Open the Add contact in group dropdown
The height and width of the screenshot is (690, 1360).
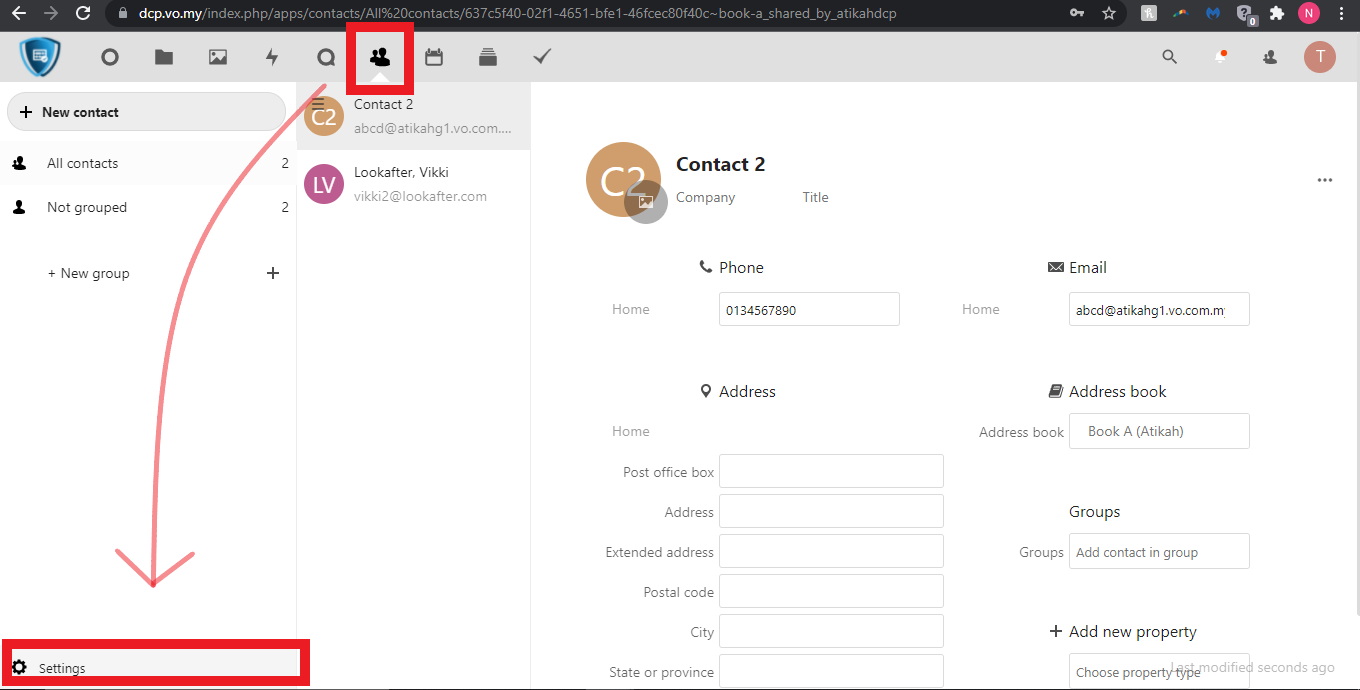point(1159,552)
